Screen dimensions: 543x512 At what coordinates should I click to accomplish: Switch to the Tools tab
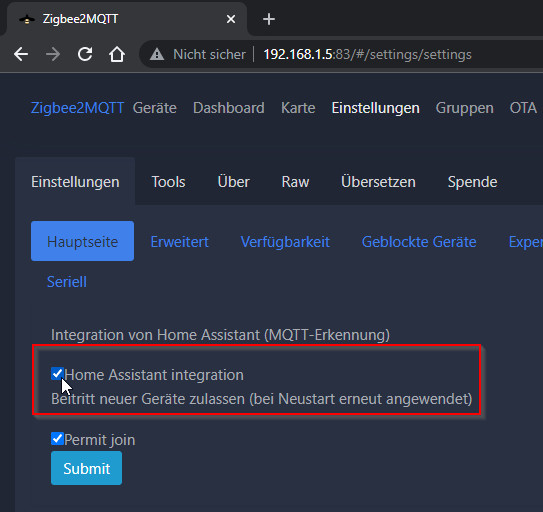click(x=168, y=182)
